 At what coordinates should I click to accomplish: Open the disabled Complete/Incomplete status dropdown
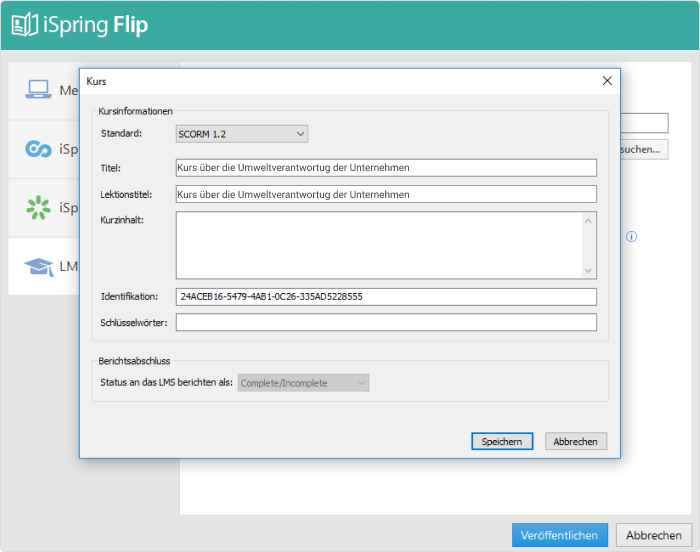[304, 383]
